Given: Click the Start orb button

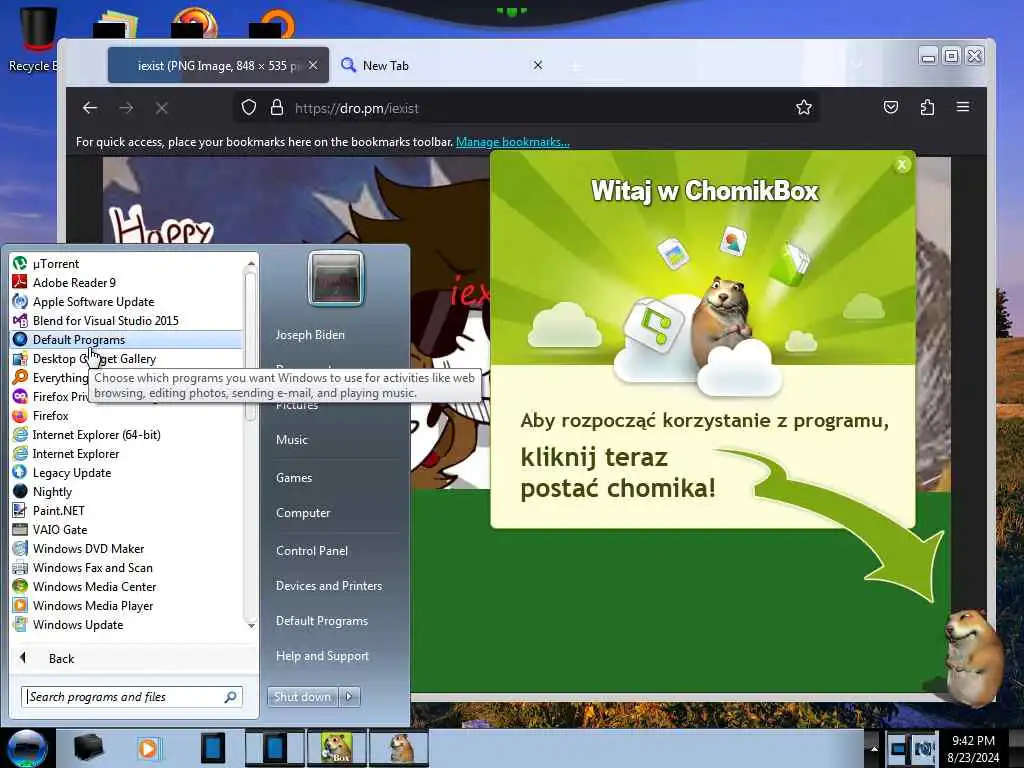Looking at the screenshot, I should [27, 748].
